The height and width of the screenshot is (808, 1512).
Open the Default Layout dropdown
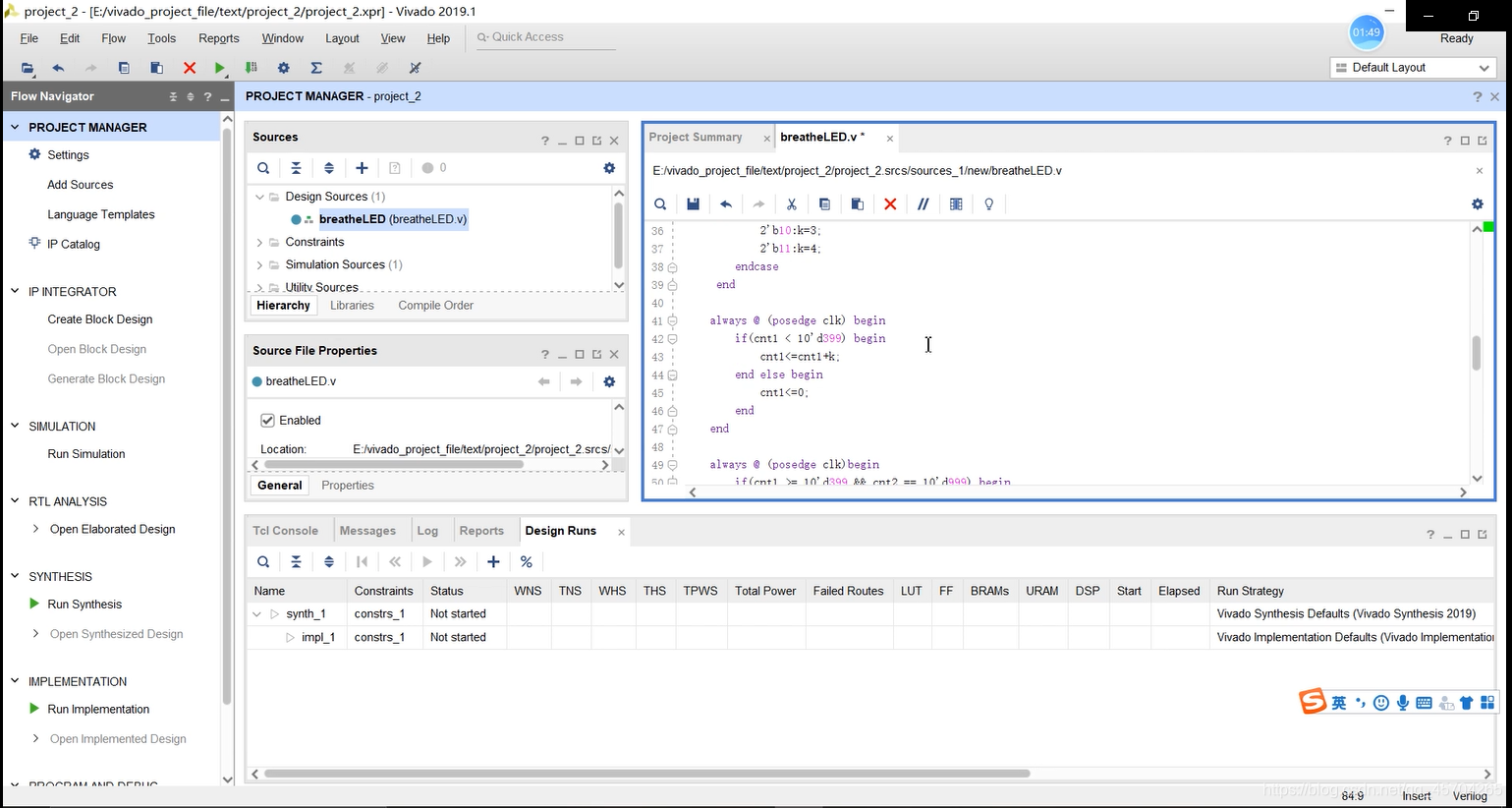coord(1413,68)
